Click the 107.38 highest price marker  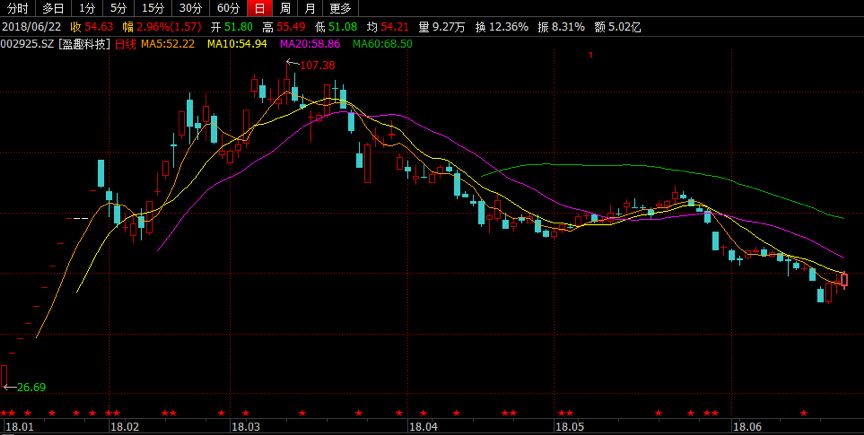click(x=317, y=65)
